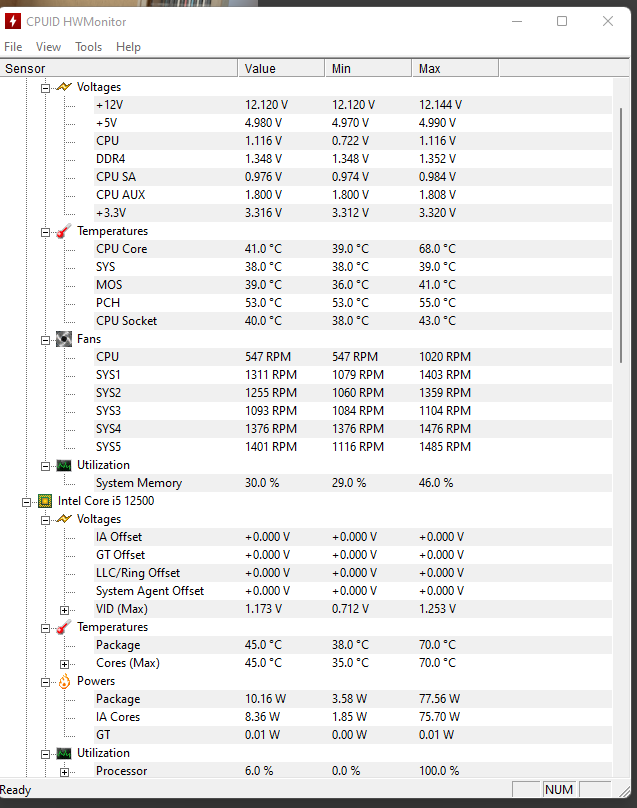
Task: Click the thermometer icon beside motherboard Temperatures
Action: (x=64, y=231)
